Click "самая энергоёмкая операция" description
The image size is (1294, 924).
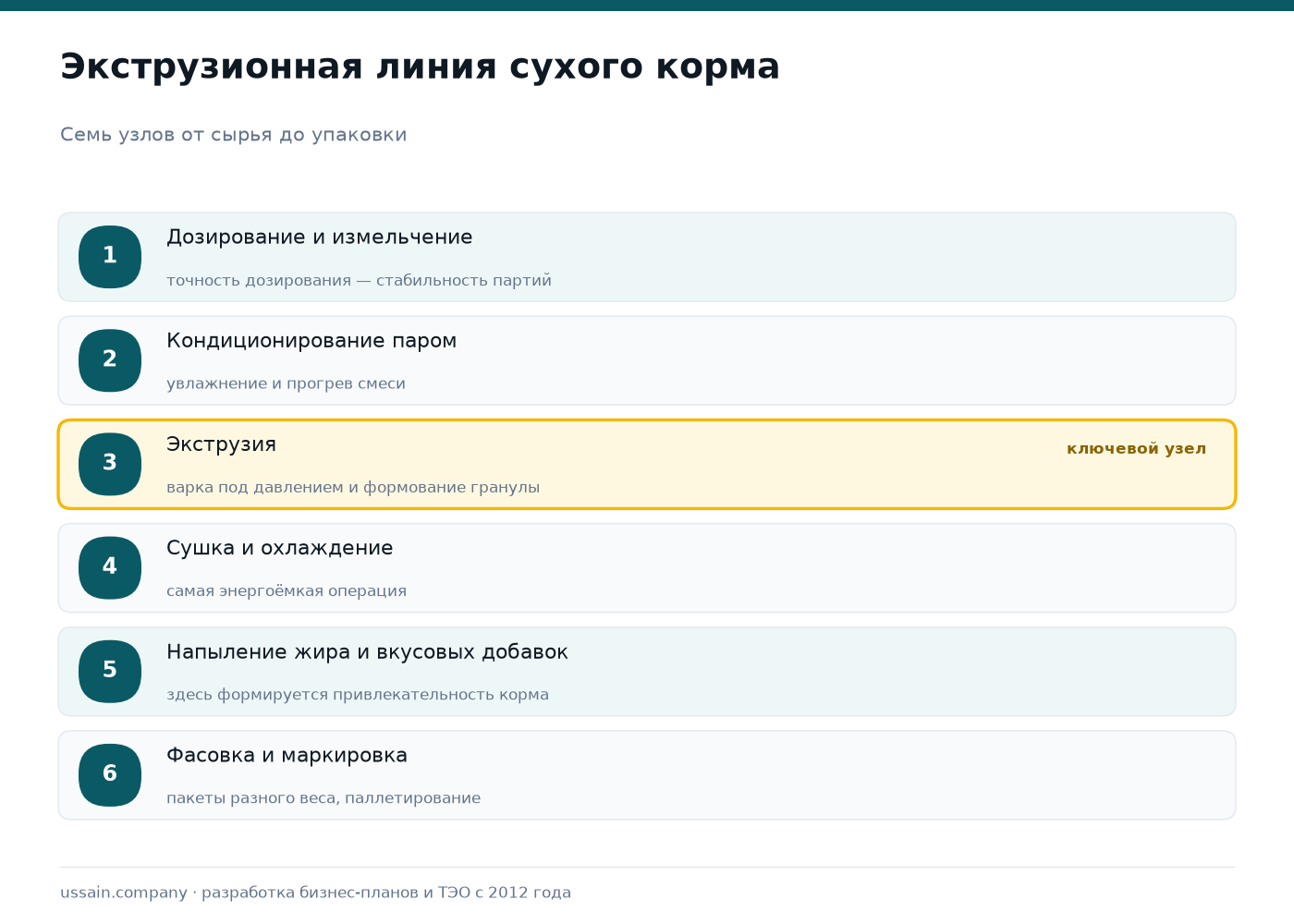click(x=287, y=590)
